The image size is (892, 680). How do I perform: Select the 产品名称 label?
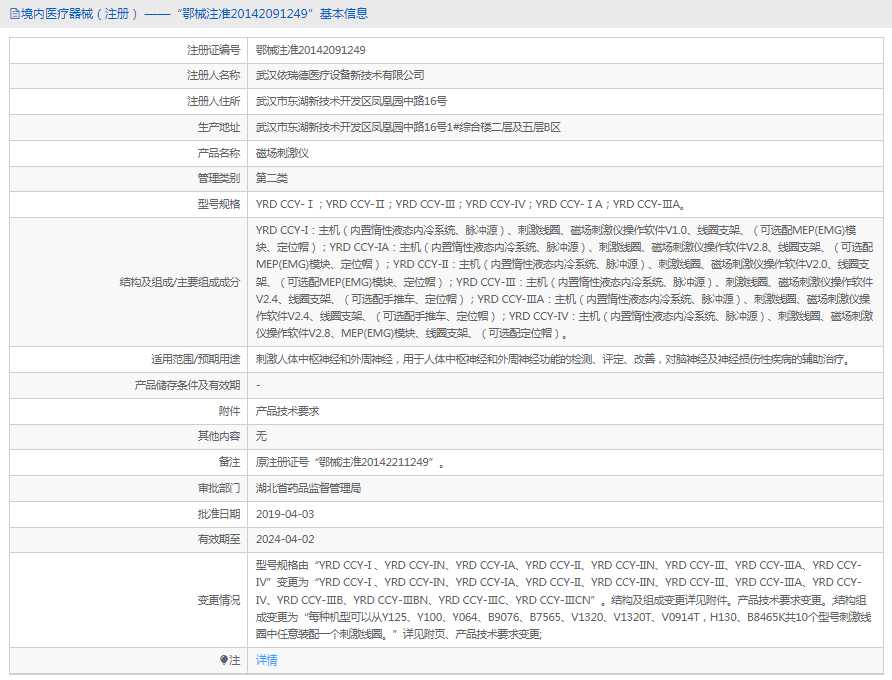(218, 153)
